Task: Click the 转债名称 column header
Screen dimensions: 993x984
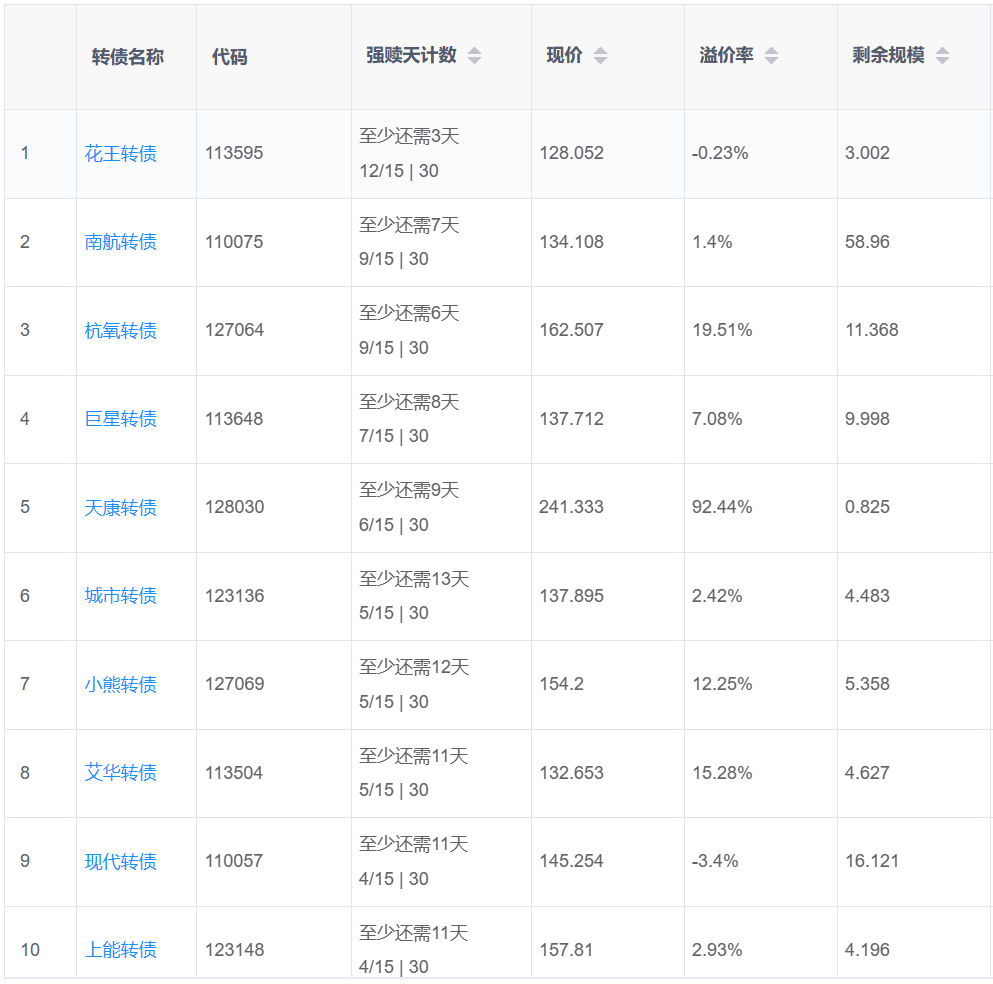Action: click(127, 57)
